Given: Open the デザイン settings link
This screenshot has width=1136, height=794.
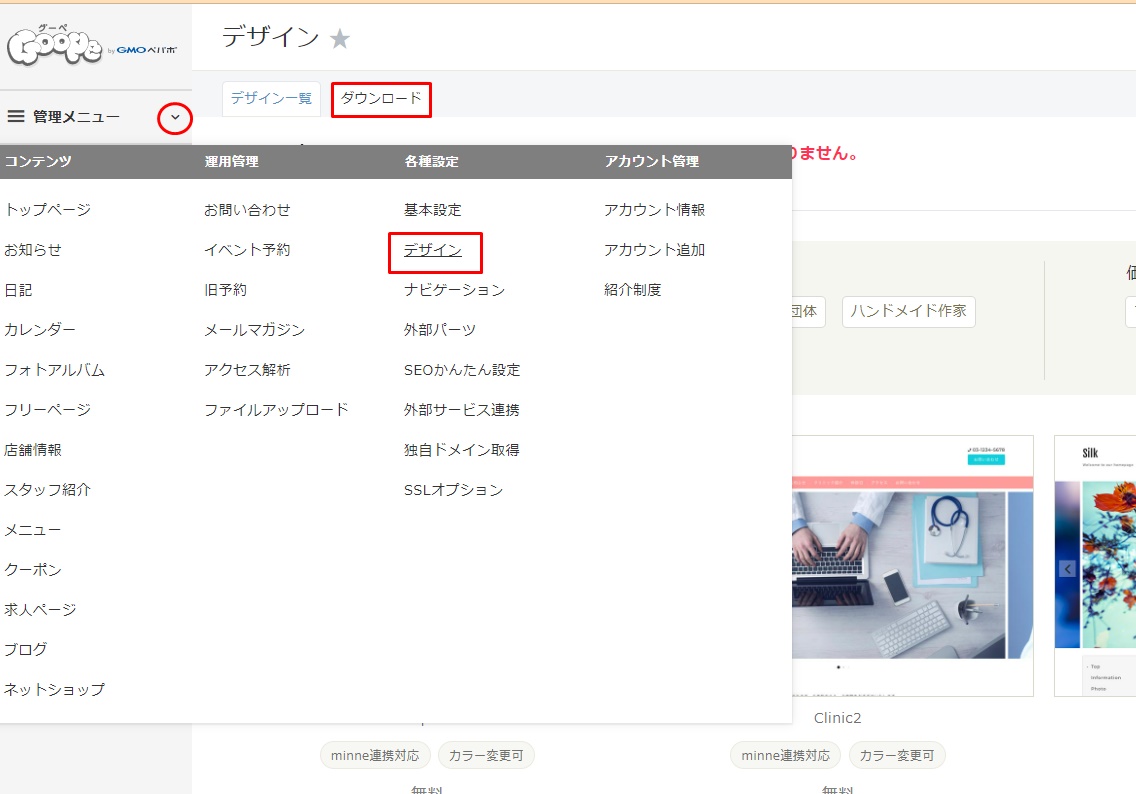Looking at the screenshot, I should pos(433,250).
